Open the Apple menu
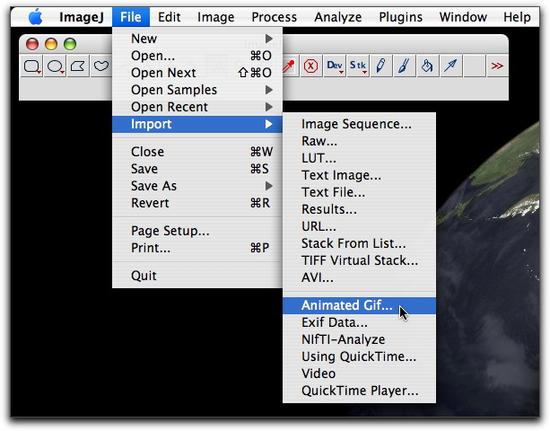The image size is (550, 431). (x=35, y=17)
